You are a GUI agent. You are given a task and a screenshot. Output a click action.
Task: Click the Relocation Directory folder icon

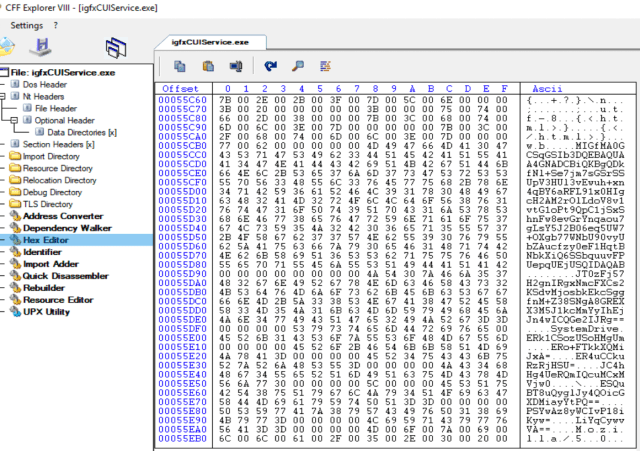click(x=15, y=180)
